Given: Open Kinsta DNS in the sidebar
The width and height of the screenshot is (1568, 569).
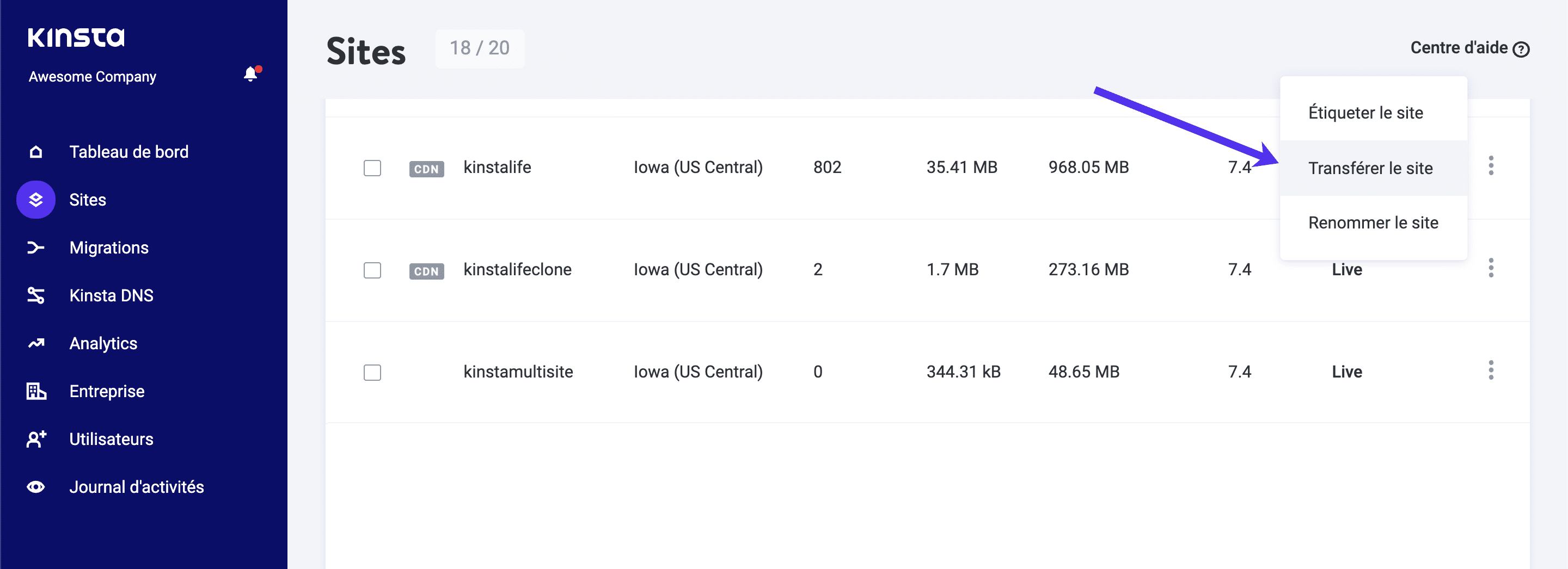Looking at the screenshot, I should (112, 295).
